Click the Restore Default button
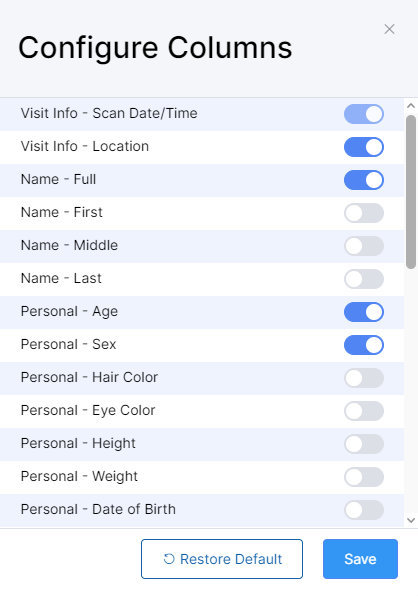The image size is (418, 596). [222, 559]
